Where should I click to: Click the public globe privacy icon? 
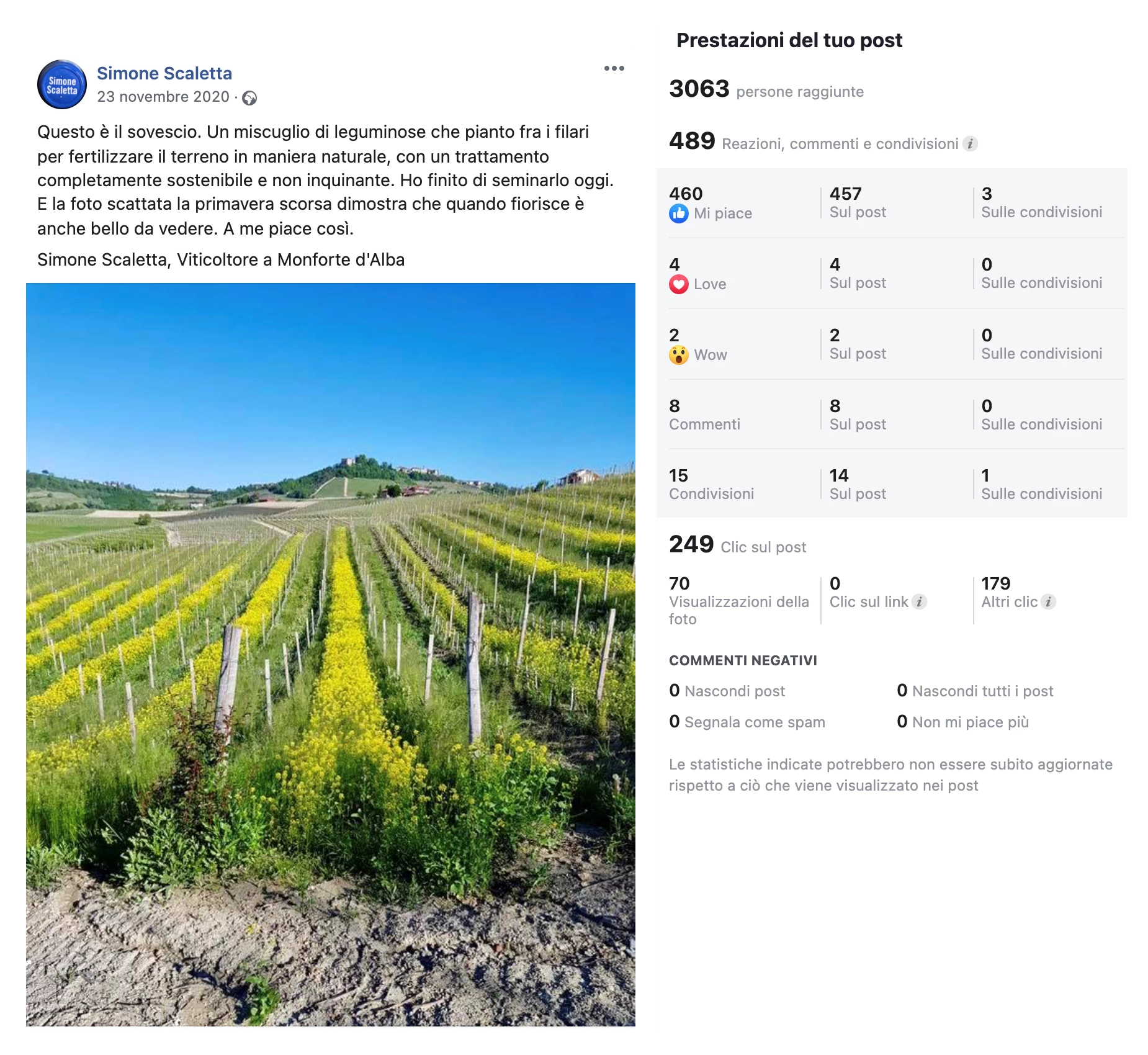(x=249, y=98)
